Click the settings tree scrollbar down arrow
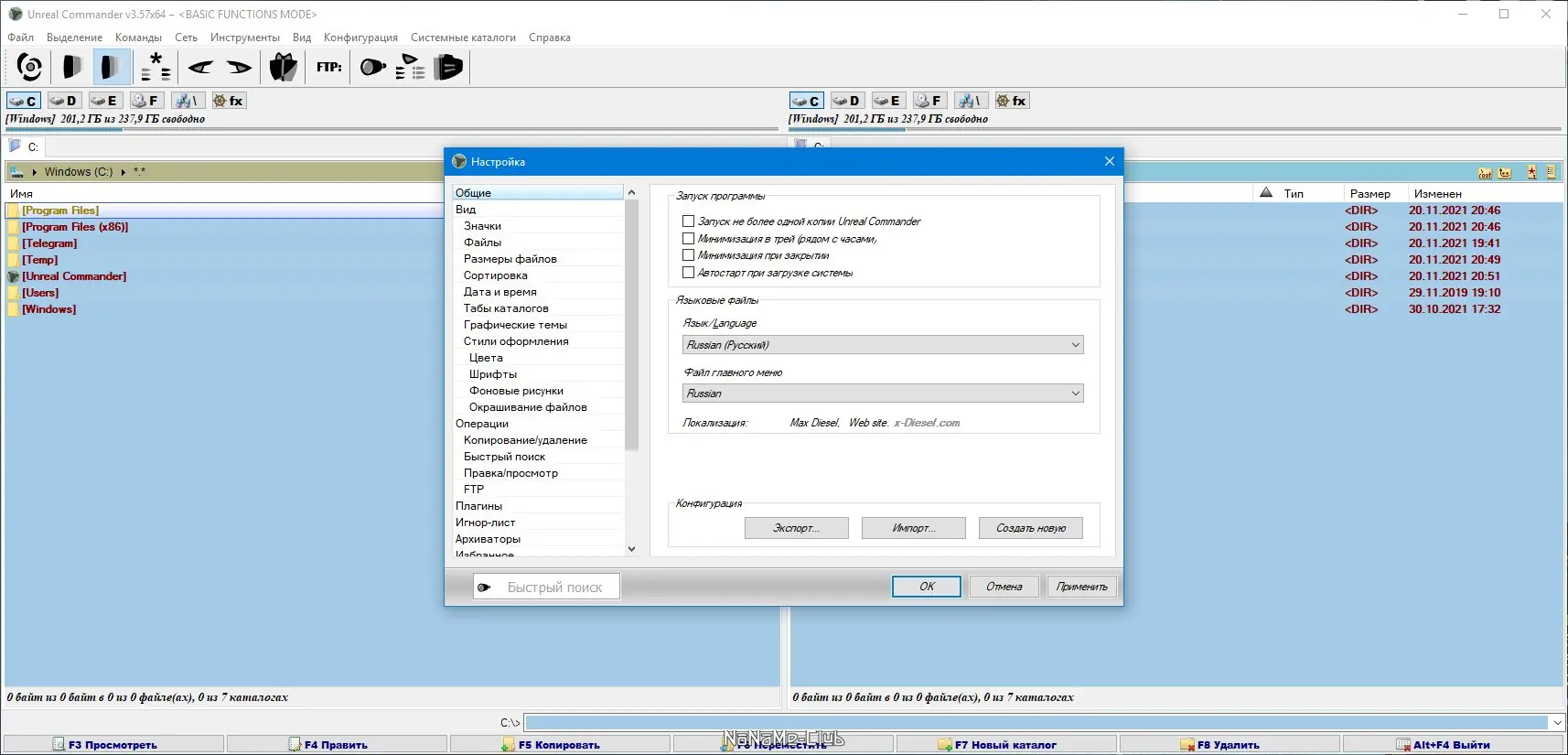This screenshot has height=755, width=1568. [631, 549]
